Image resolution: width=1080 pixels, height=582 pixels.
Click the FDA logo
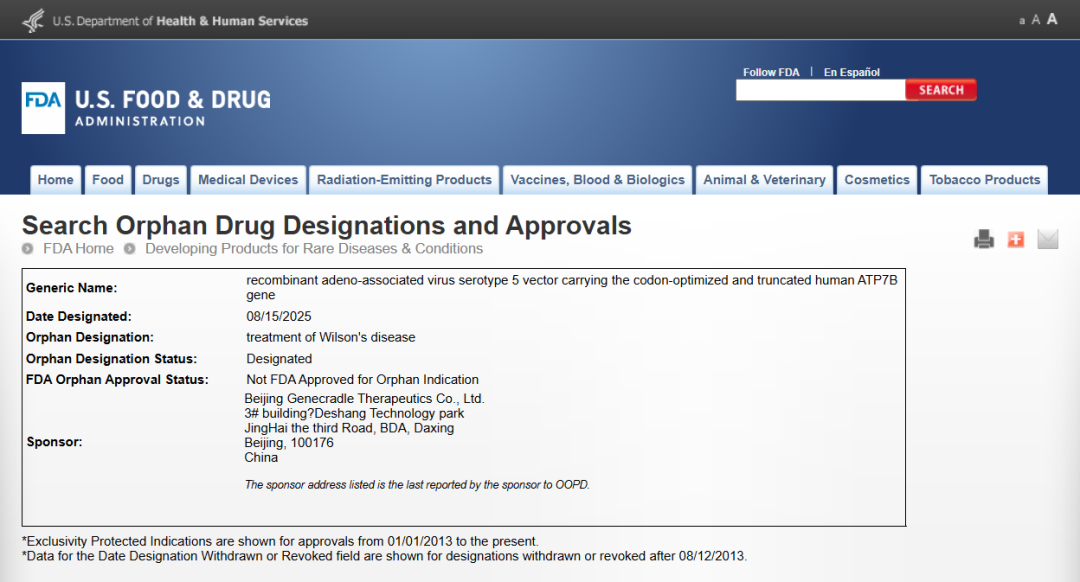(x=43, y=108)
